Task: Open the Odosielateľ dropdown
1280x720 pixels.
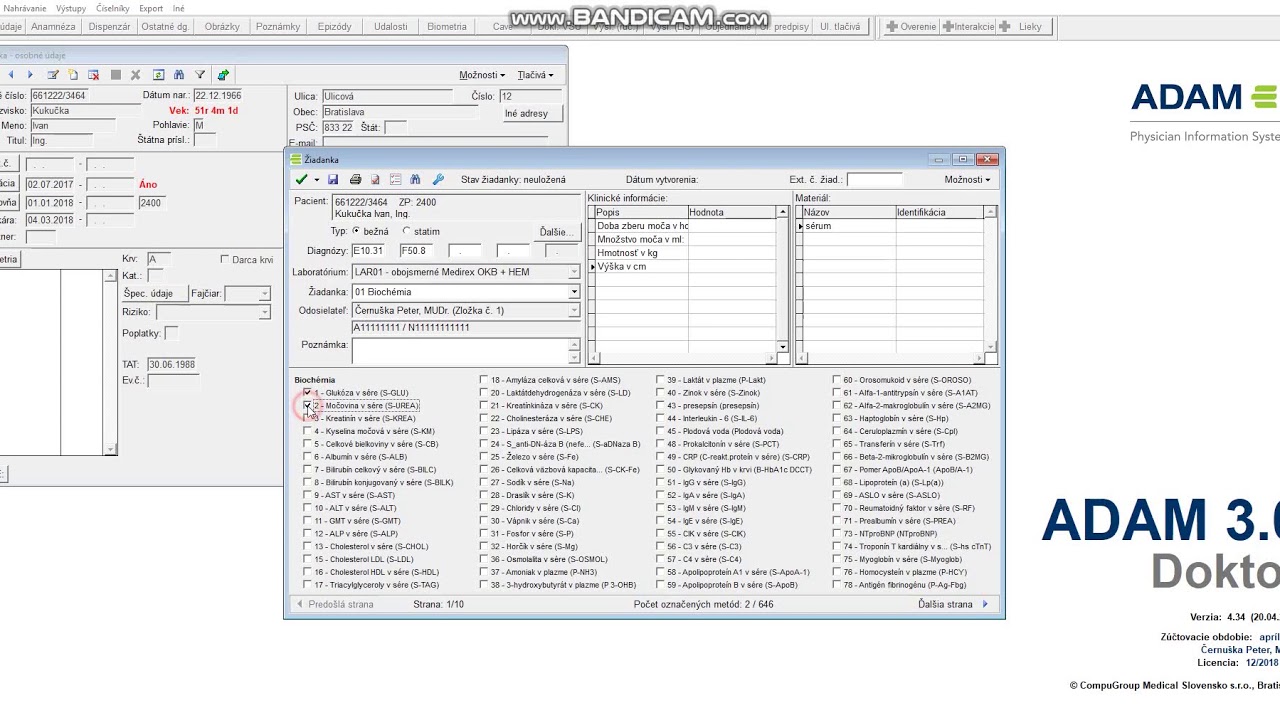Action: tap(574, 311)
